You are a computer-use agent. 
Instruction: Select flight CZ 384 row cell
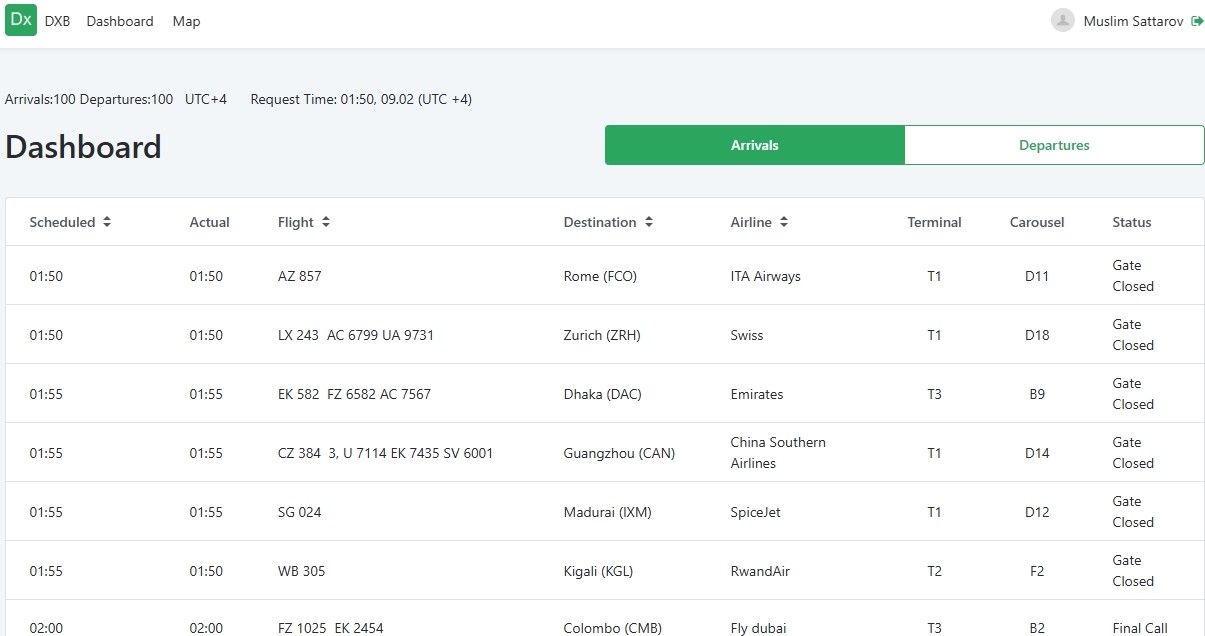point(385,453)
